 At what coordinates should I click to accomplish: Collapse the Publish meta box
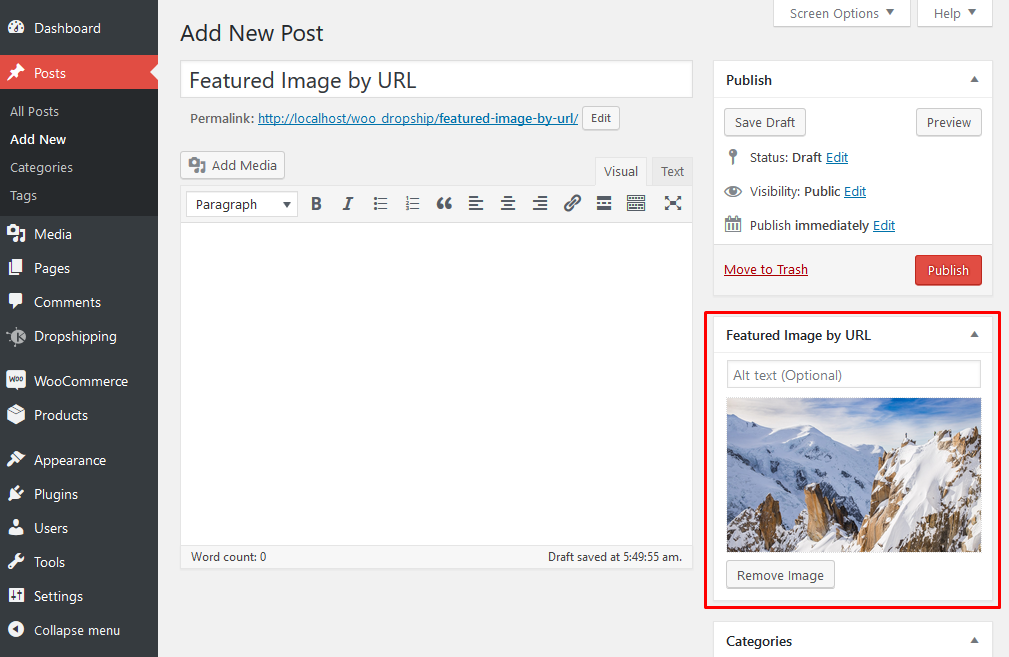pos(974,80)
